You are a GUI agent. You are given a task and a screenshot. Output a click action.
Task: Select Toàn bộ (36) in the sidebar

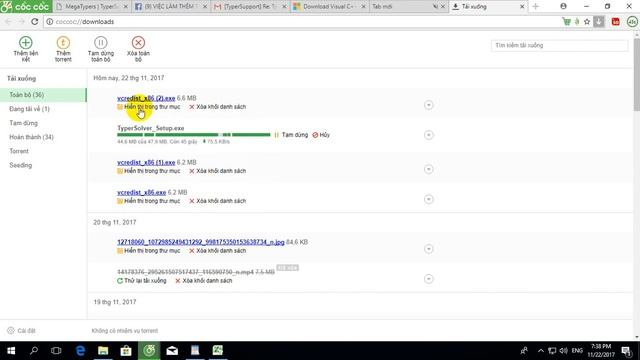click(43, 95)
